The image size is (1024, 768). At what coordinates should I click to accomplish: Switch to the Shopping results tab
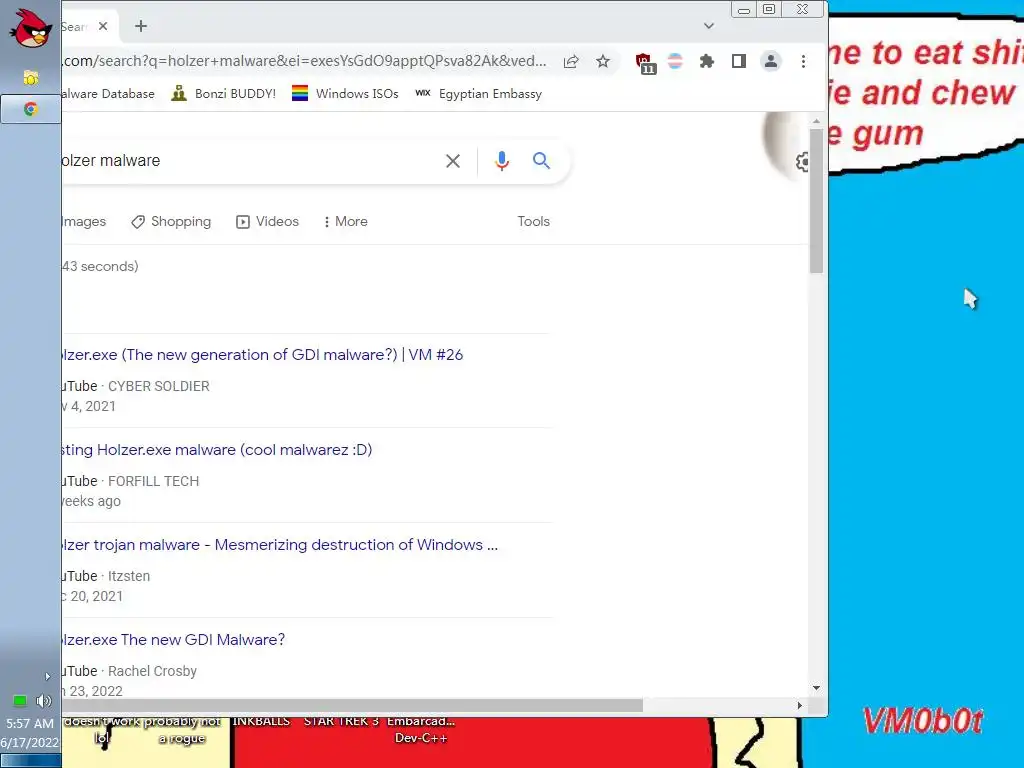[x=171, y=221]
